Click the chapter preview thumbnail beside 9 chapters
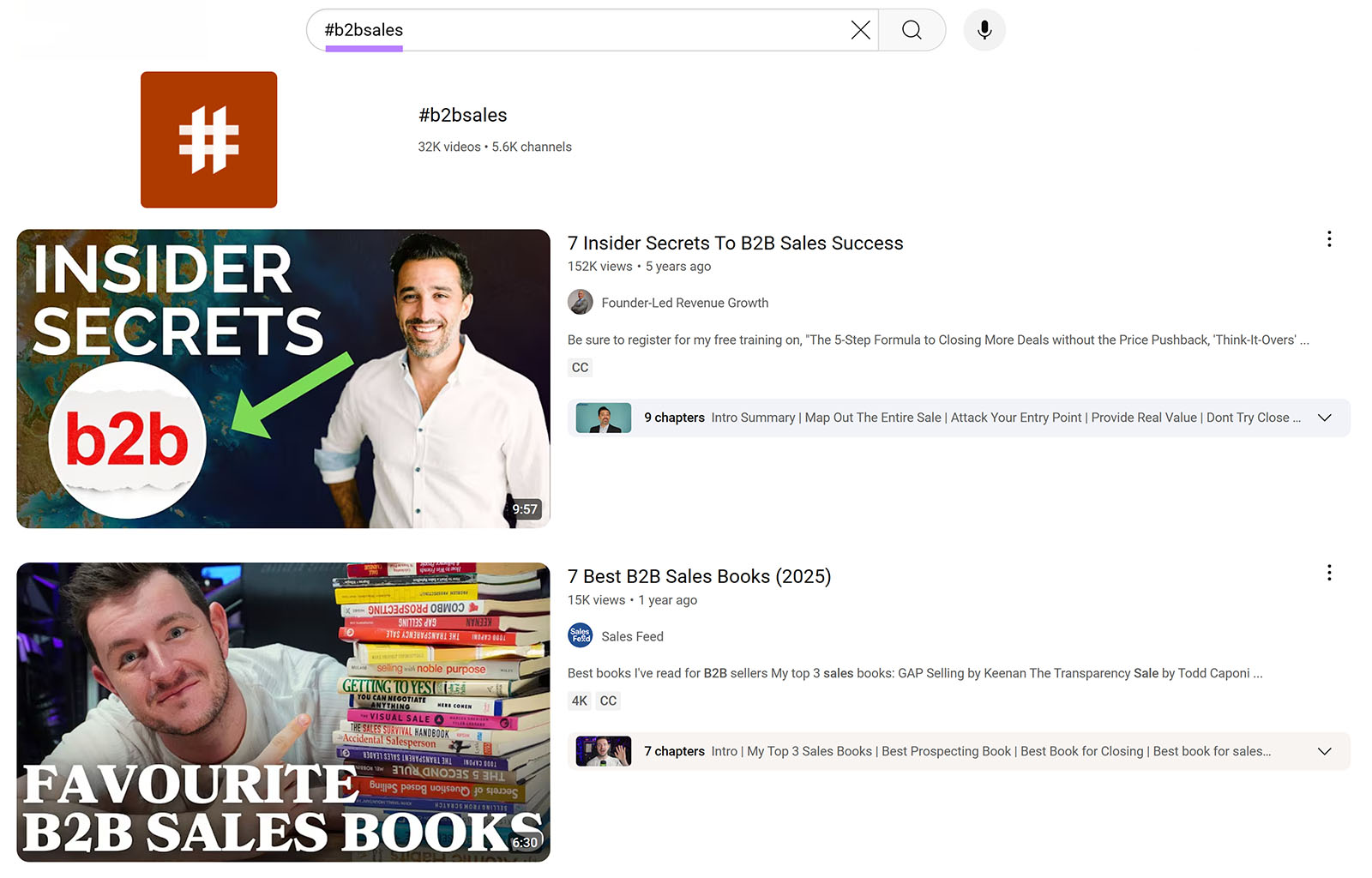 [601, 418]
